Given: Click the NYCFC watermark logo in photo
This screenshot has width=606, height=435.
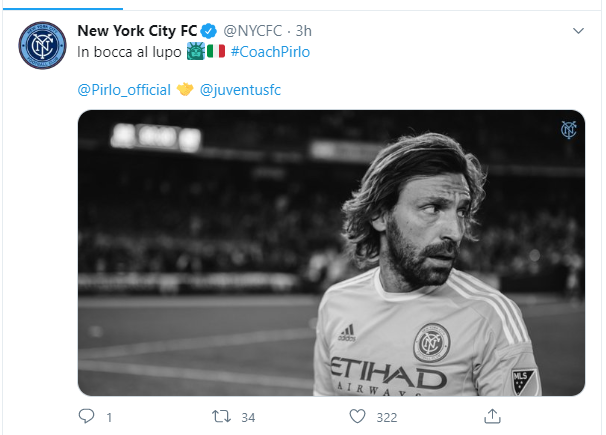Looking at the screenshot, I should point(569,129).
